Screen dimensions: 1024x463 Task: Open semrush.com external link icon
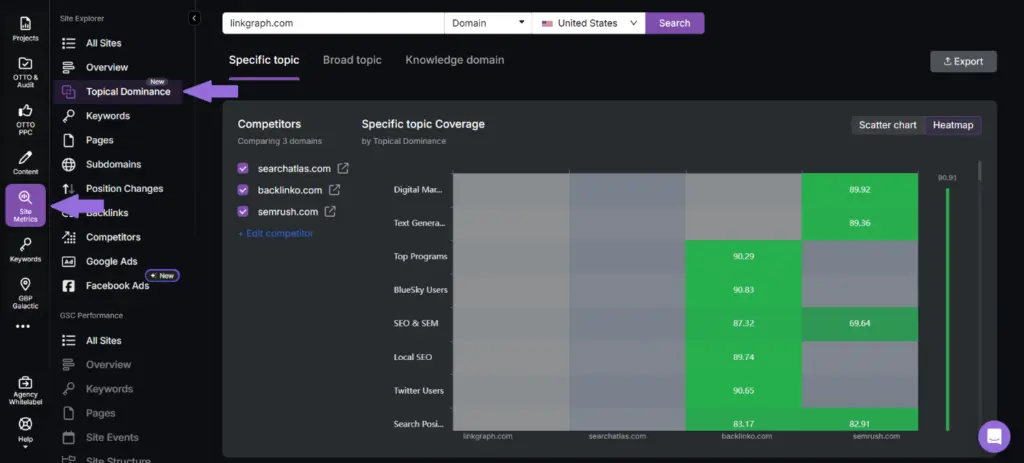pyautogui.click(x=330, y=212)
